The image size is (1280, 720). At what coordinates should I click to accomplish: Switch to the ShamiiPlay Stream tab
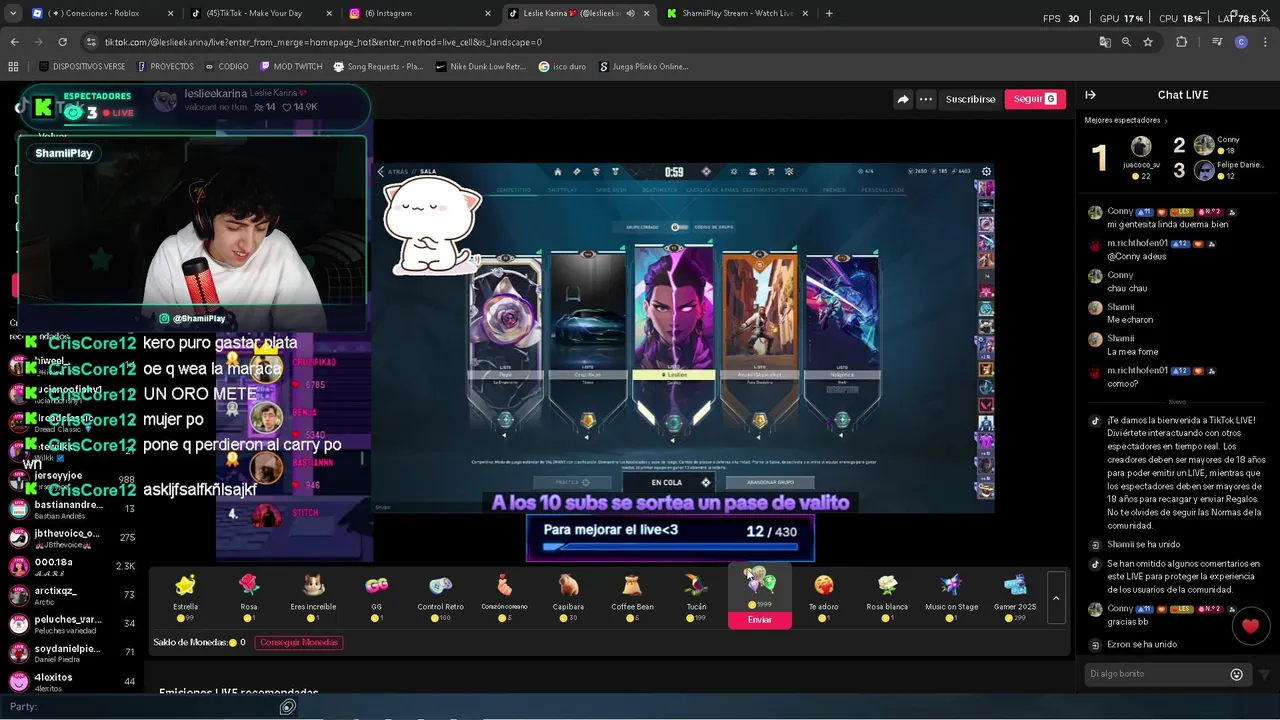click(735, 13)
